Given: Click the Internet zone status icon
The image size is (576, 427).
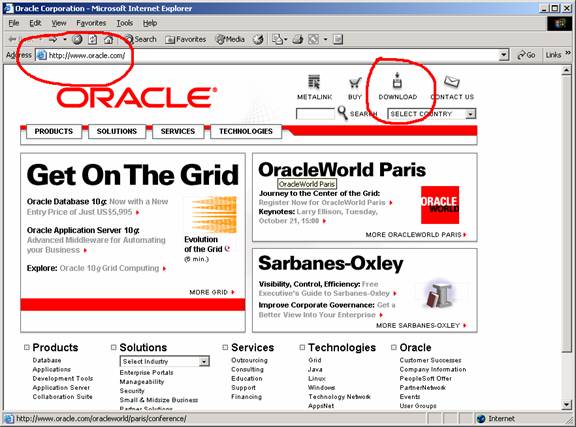Looking at the screenshot, I should (481, 419).
